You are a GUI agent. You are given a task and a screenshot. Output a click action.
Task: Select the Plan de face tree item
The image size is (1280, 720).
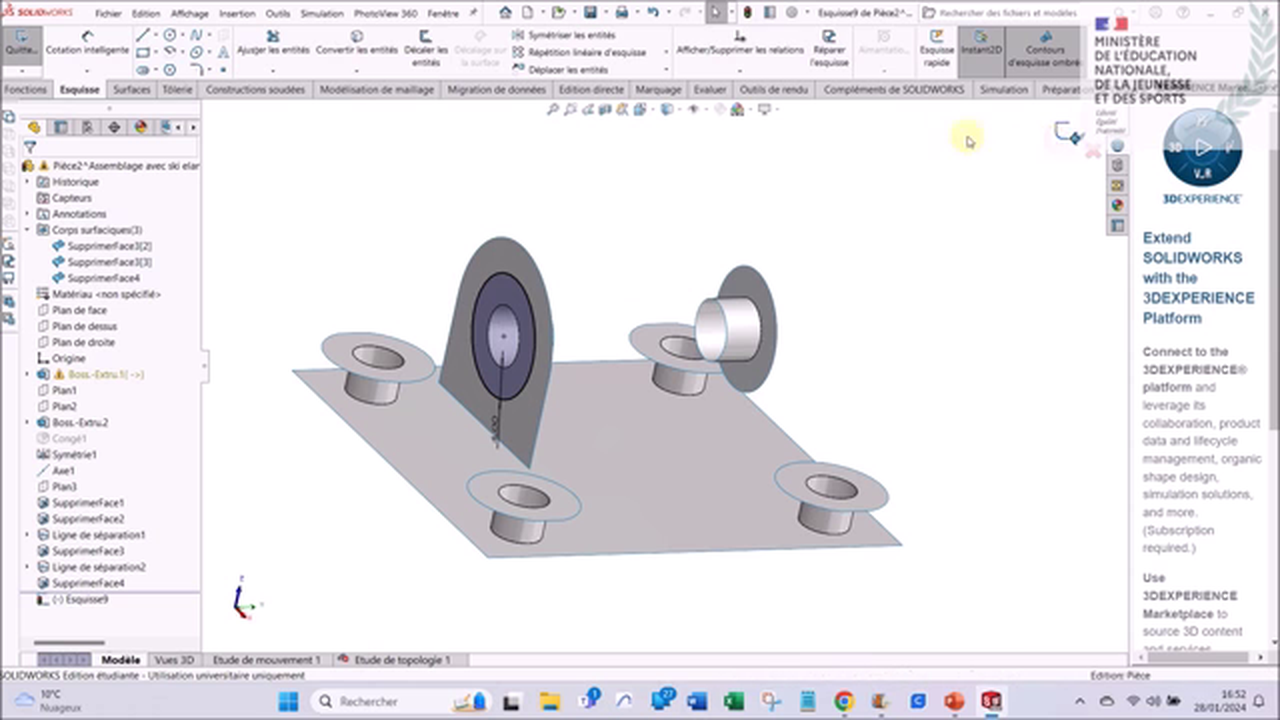[79, 310]
